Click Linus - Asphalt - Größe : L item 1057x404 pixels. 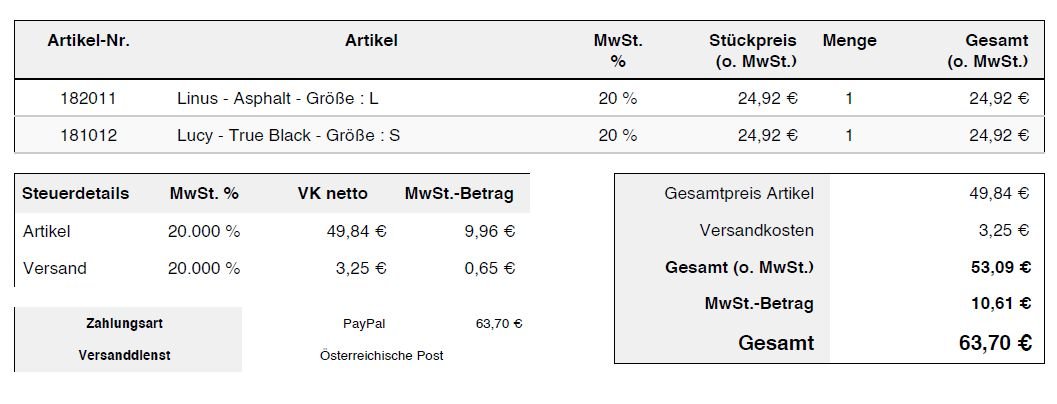pos(278,98)
